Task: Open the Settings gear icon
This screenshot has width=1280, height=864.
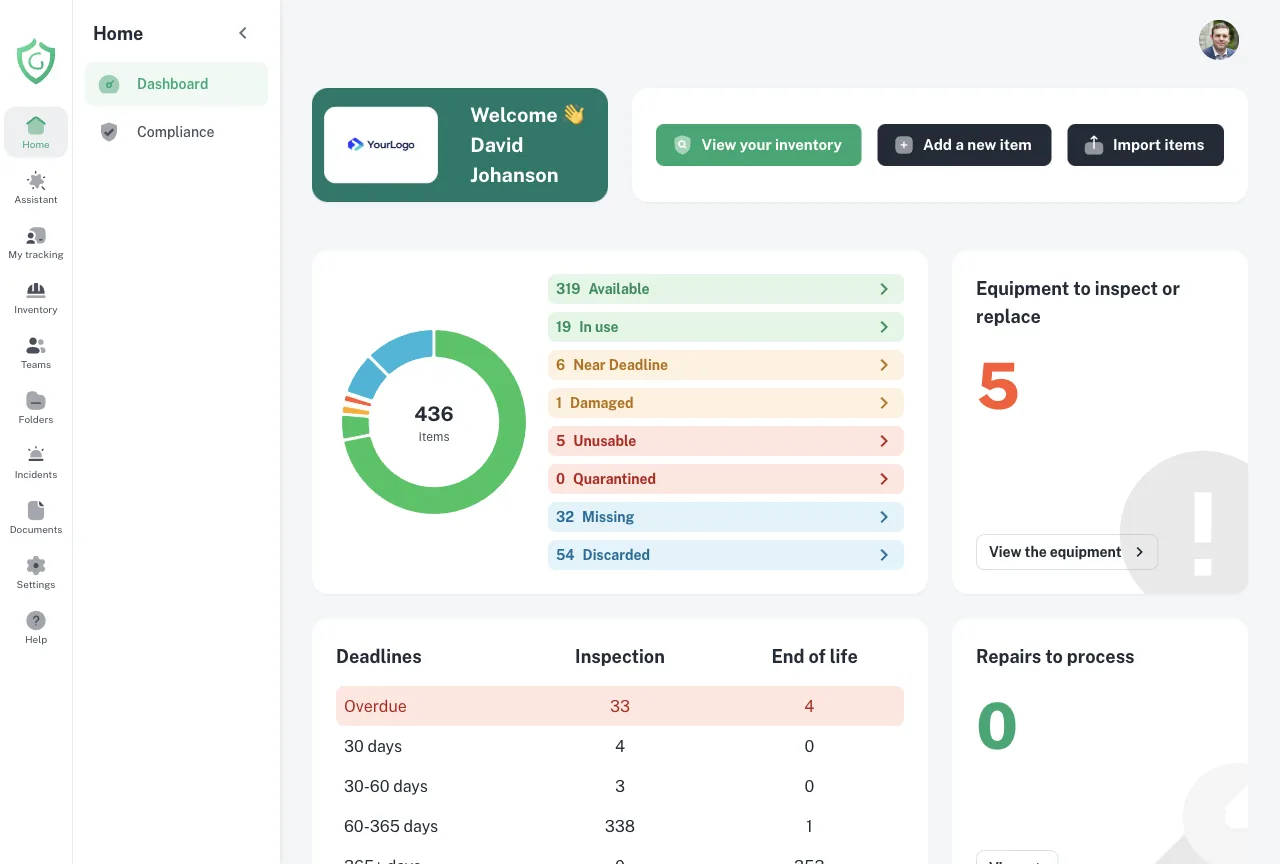Action: [36, 565]
